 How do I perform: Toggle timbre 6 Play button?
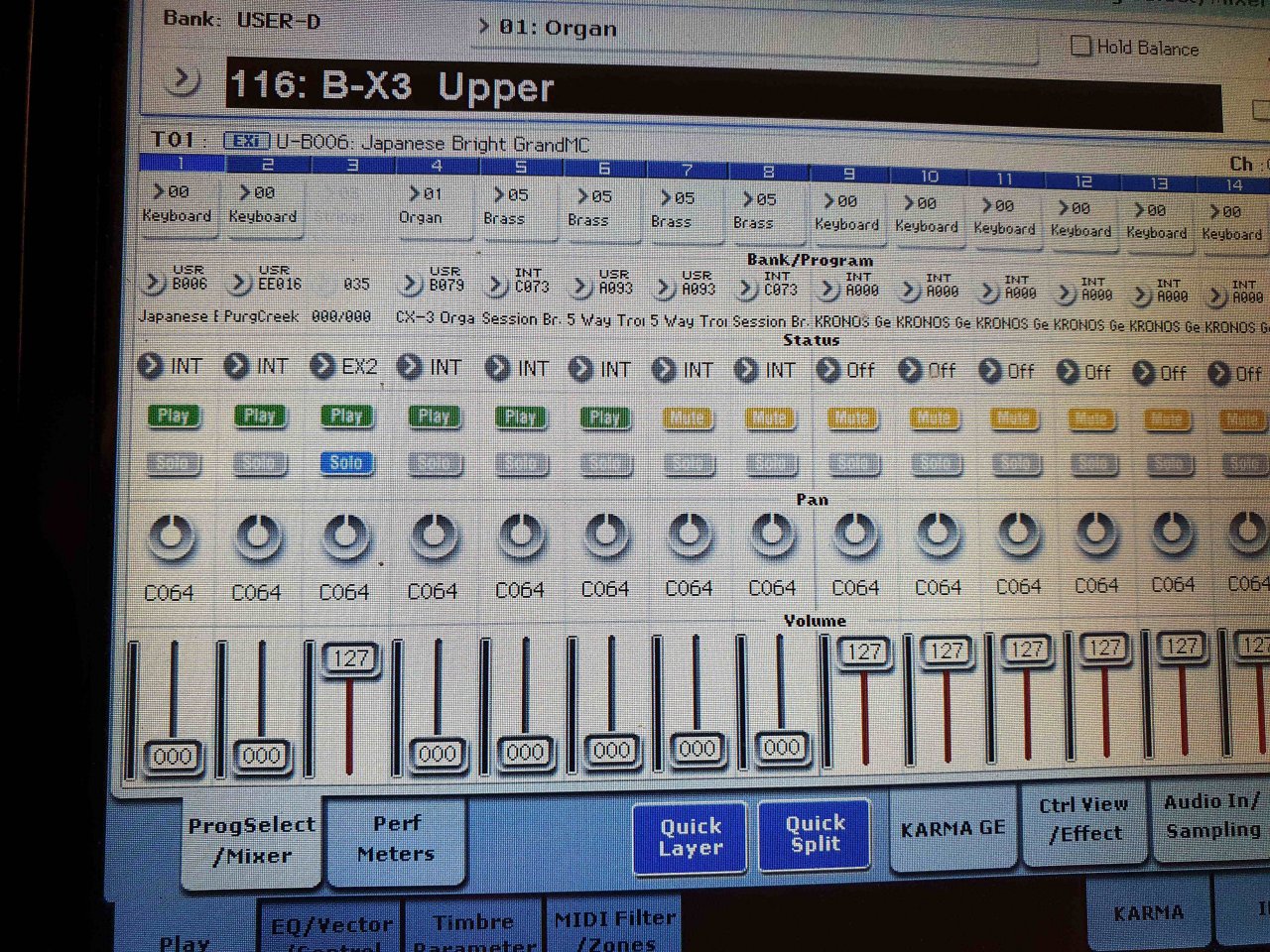(605, 417)
